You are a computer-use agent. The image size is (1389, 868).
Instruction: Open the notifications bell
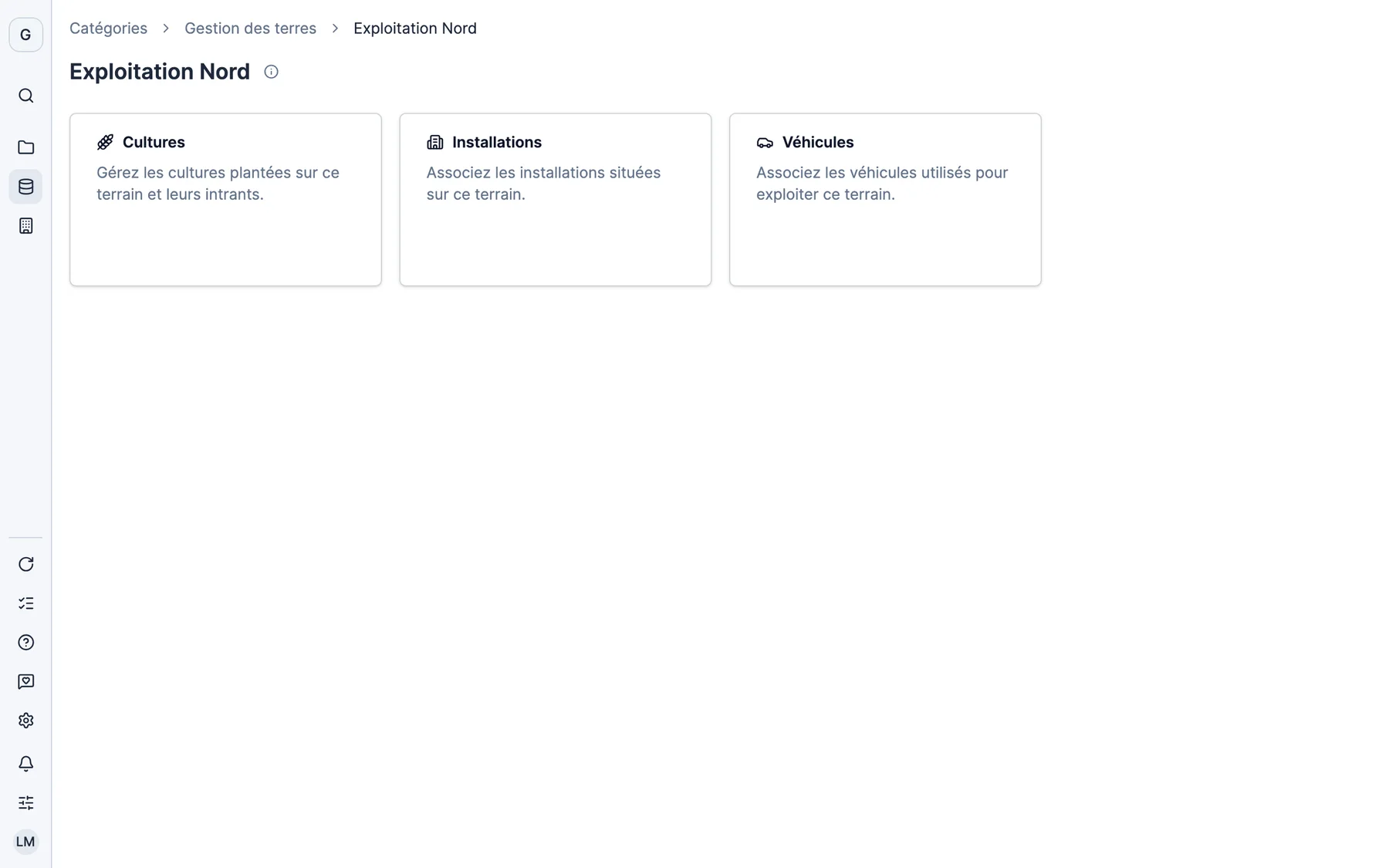(x=25, y=764)
